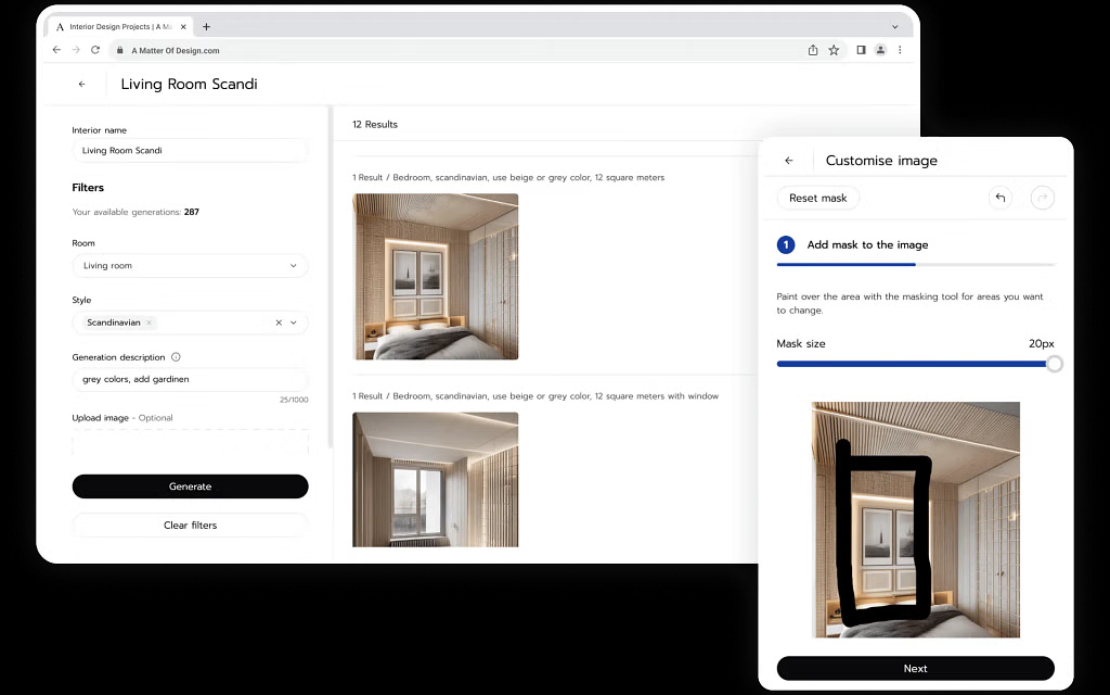Viewport: 1110px width, 695px height.
Task: Select the Interior Design Projects browser tab
Action: click(x=120, y=27)
